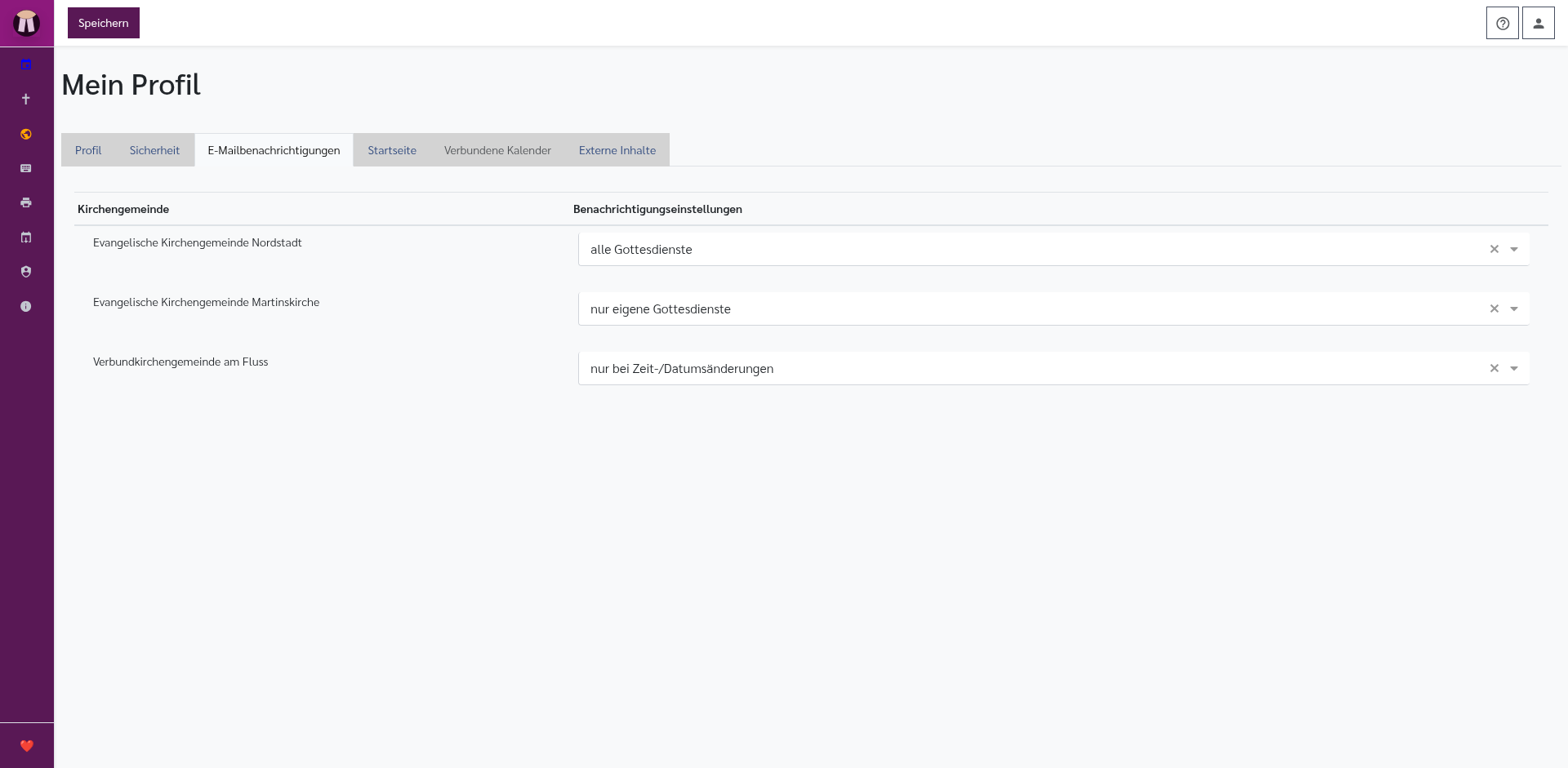
Task: Open the 'nur bei Zeit-/Datumsänderungen' select field
Action: tap(1053, 368)
